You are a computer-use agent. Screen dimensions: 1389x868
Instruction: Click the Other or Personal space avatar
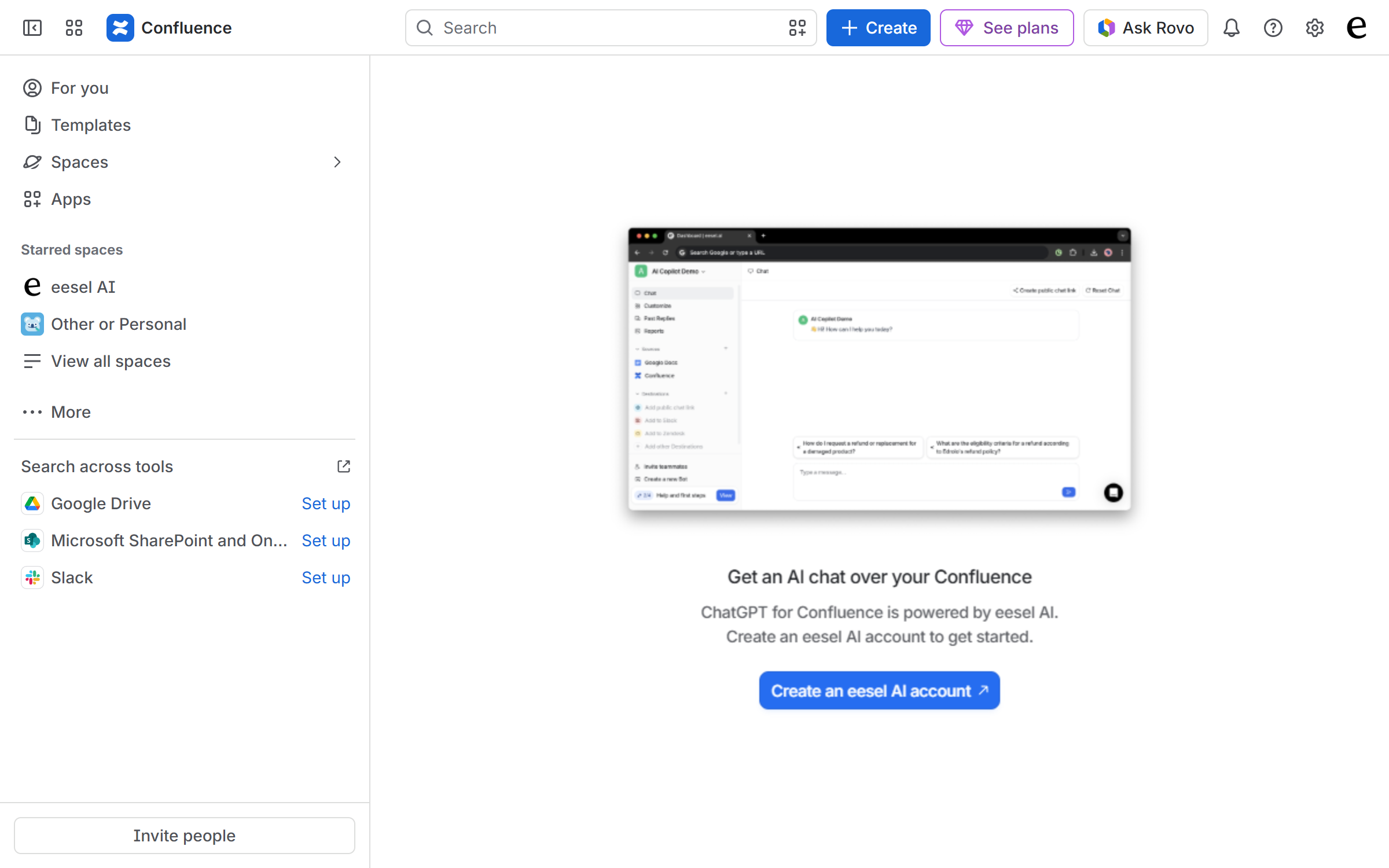32,324
